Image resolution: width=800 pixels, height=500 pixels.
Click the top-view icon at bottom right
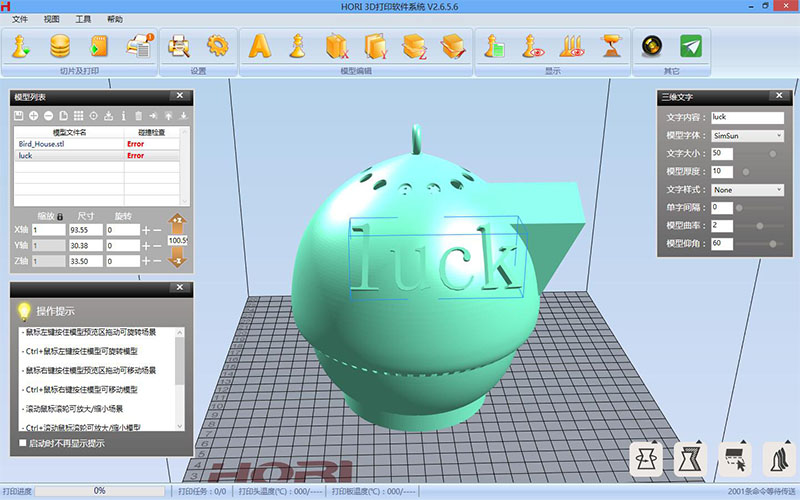pos(646,459)
